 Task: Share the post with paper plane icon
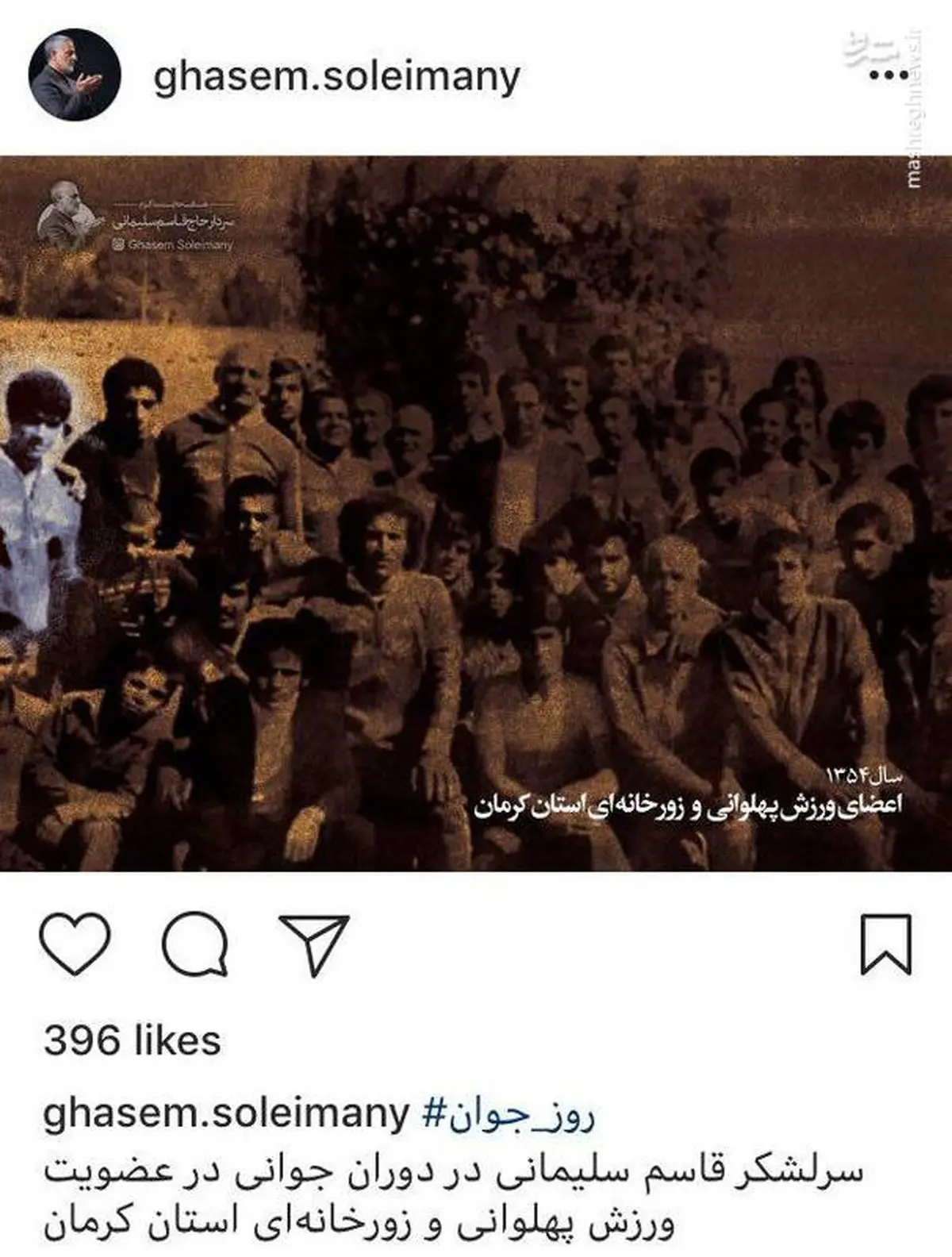315,944
